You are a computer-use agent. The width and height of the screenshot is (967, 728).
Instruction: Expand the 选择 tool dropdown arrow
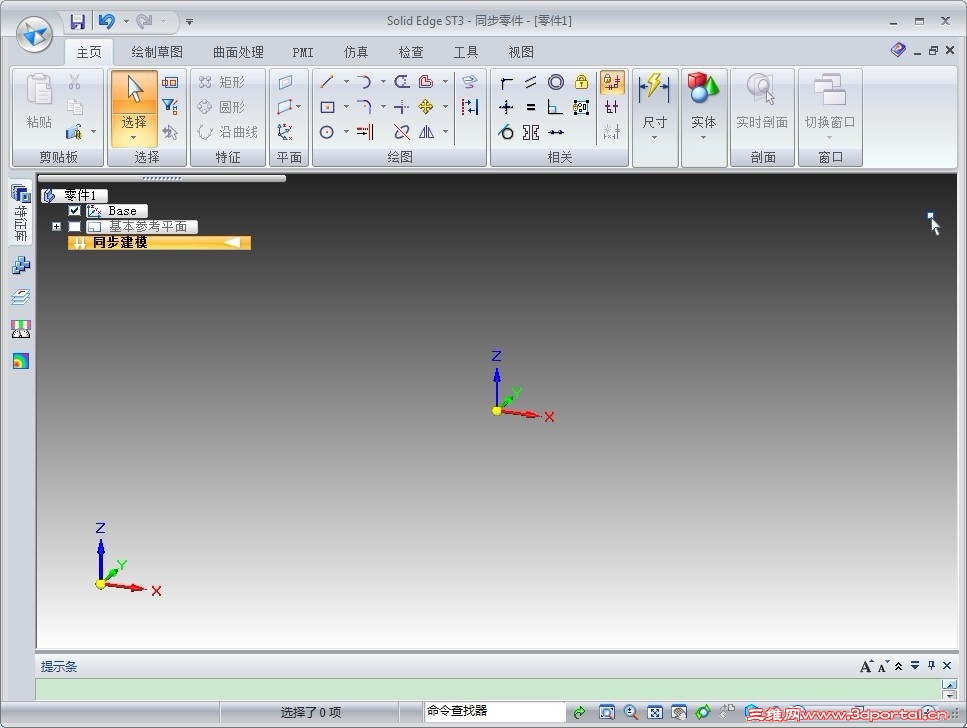click(x=134, y=138)
